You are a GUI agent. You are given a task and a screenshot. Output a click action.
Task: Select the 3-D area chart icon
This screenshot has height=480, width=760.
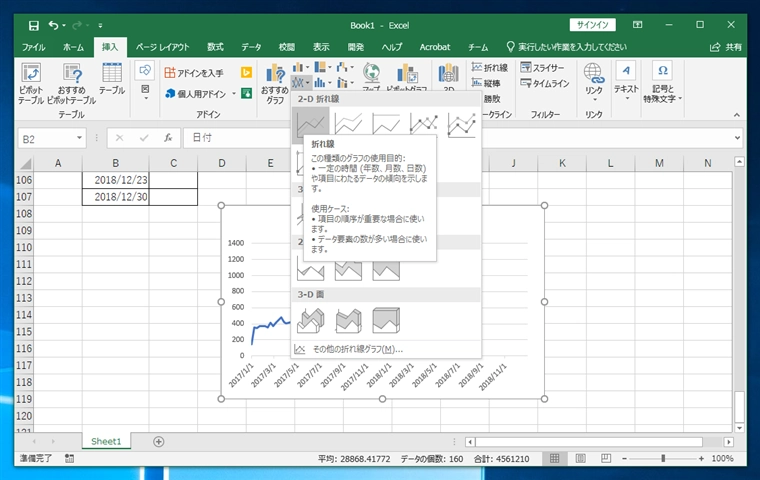coord(311,320)
